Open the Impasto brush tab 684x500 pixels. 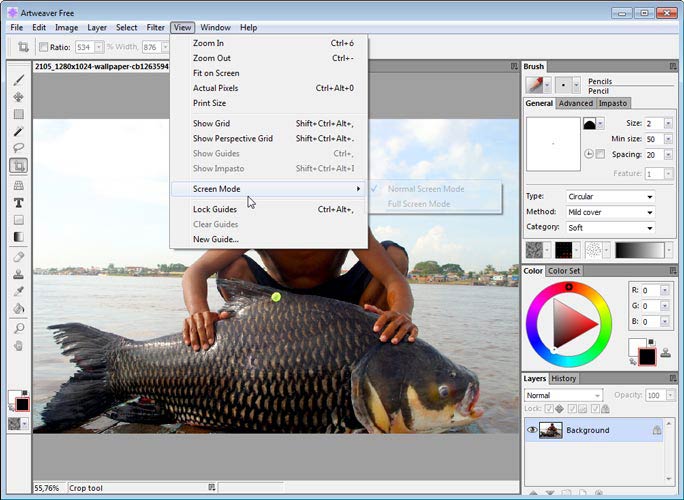tap(613, 103)
